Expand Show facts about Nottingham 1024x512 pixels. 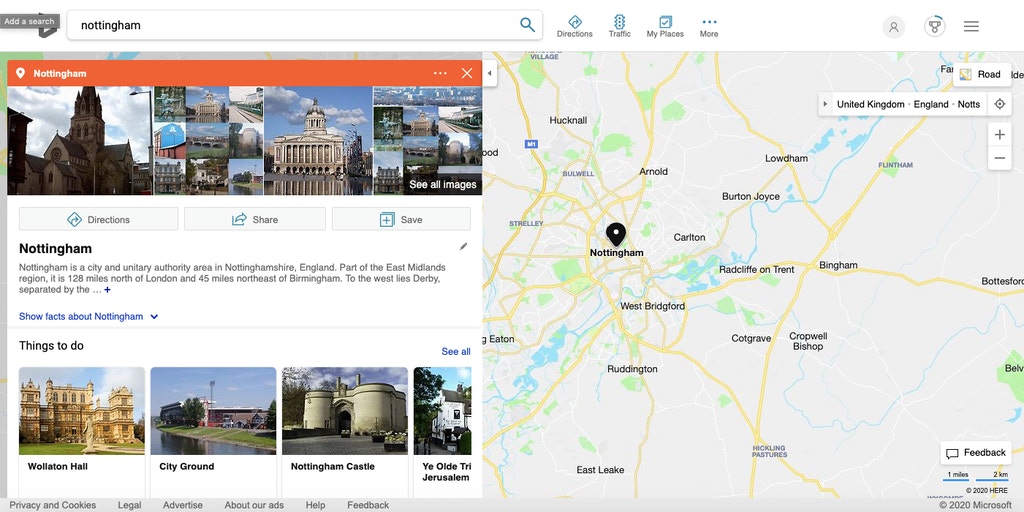pos(89,317)
